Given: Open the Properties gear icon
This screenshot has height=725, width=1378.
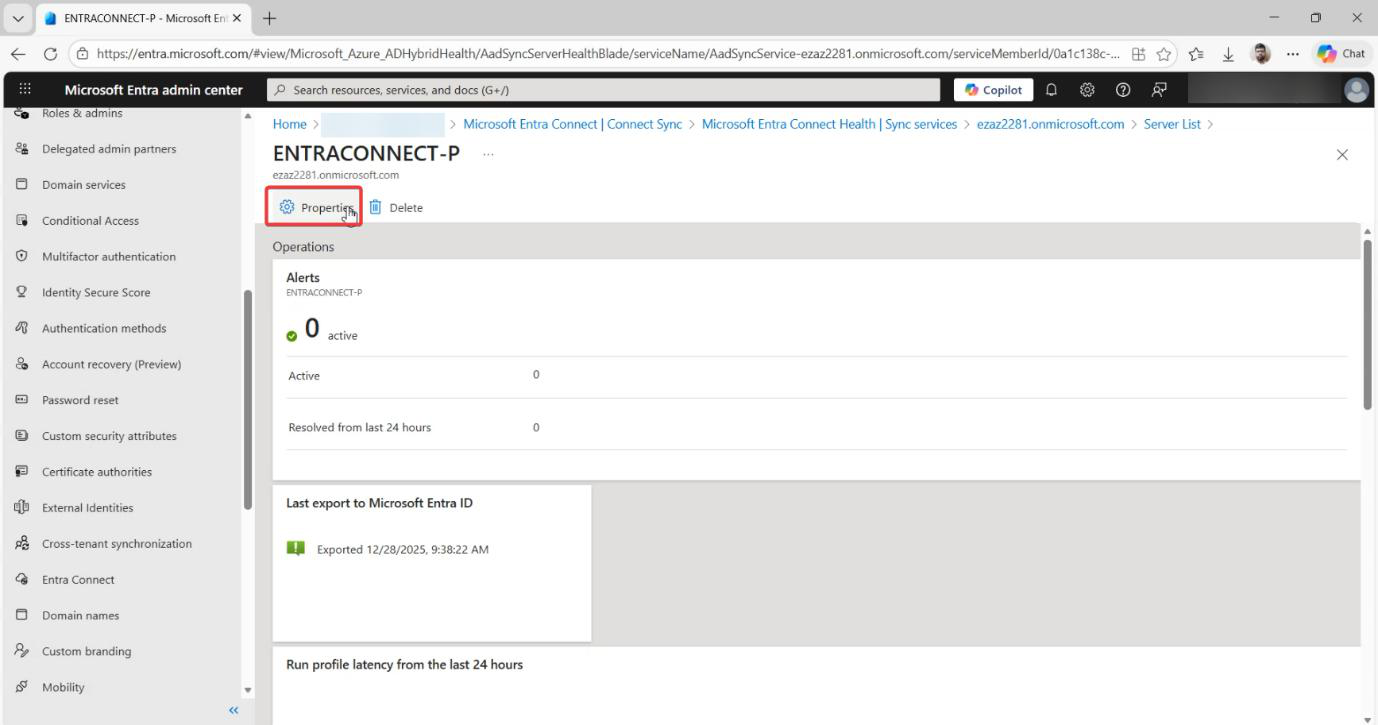Looking at the screenshot, I should click(287, 207).
